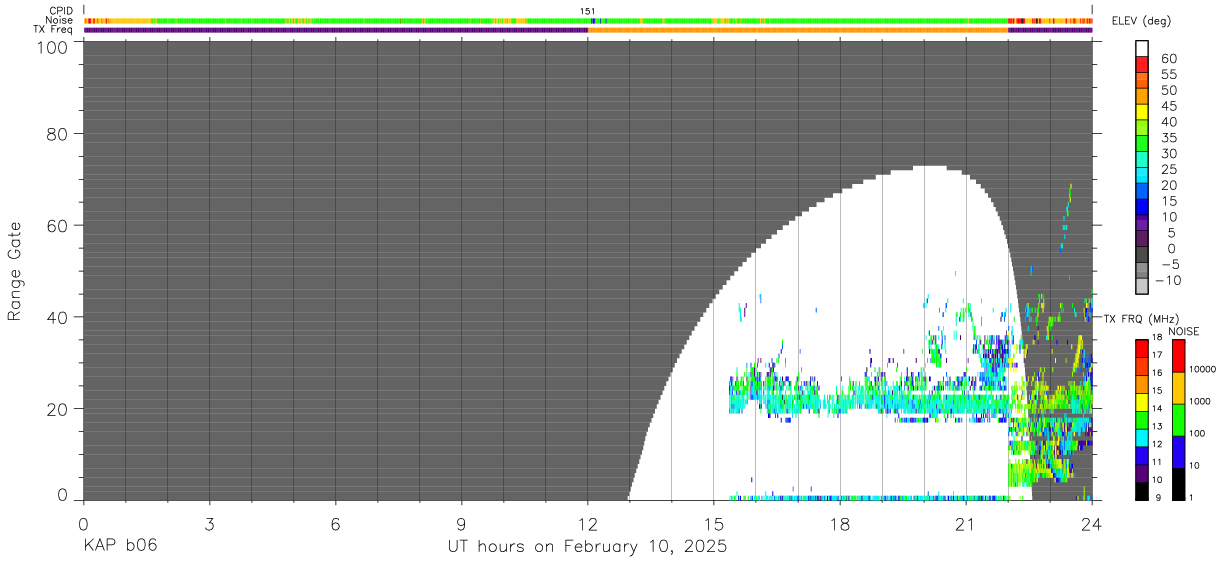
Task: Click the blue 10–100 segment of NOISE colorbar
Action: (x=1178, y=451)
